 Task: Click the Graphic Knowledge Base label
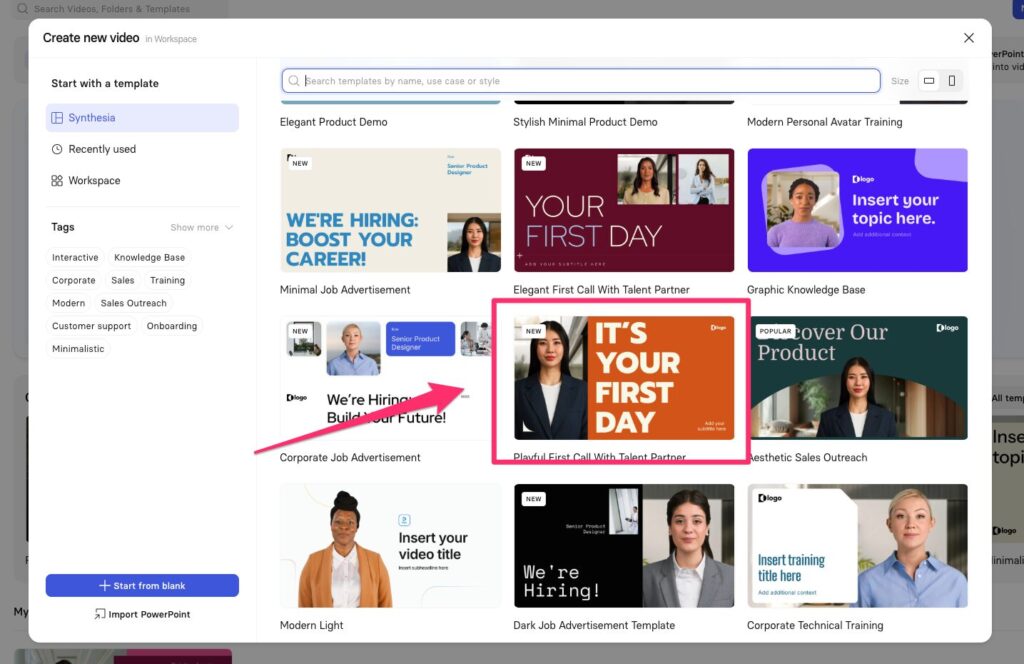(x=806, y=290)
